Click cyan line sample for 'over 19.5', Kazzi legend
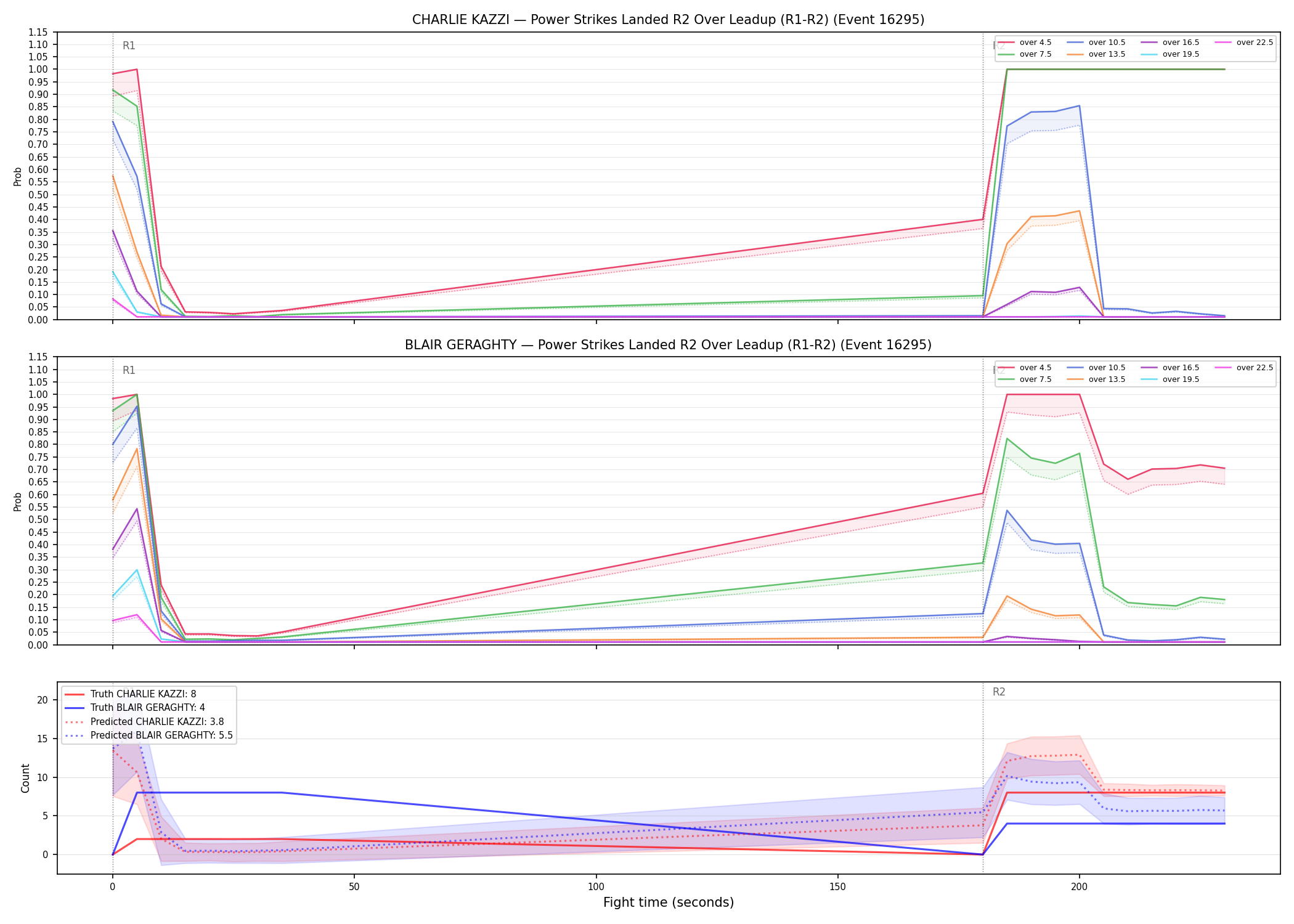 (1148, 54)
